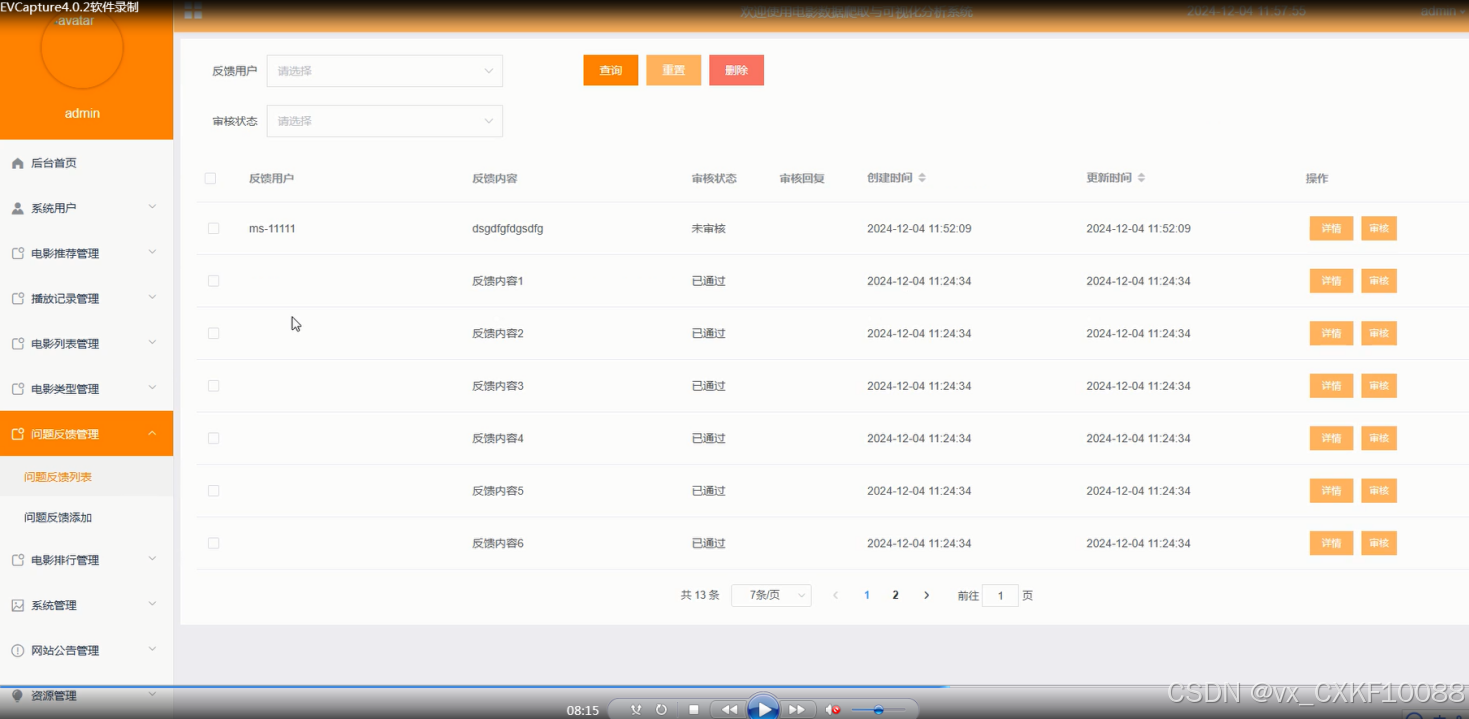Go to the next page arrow
Image resolution: width=1469 pixels, height=719 pixels.
point(926,595)
